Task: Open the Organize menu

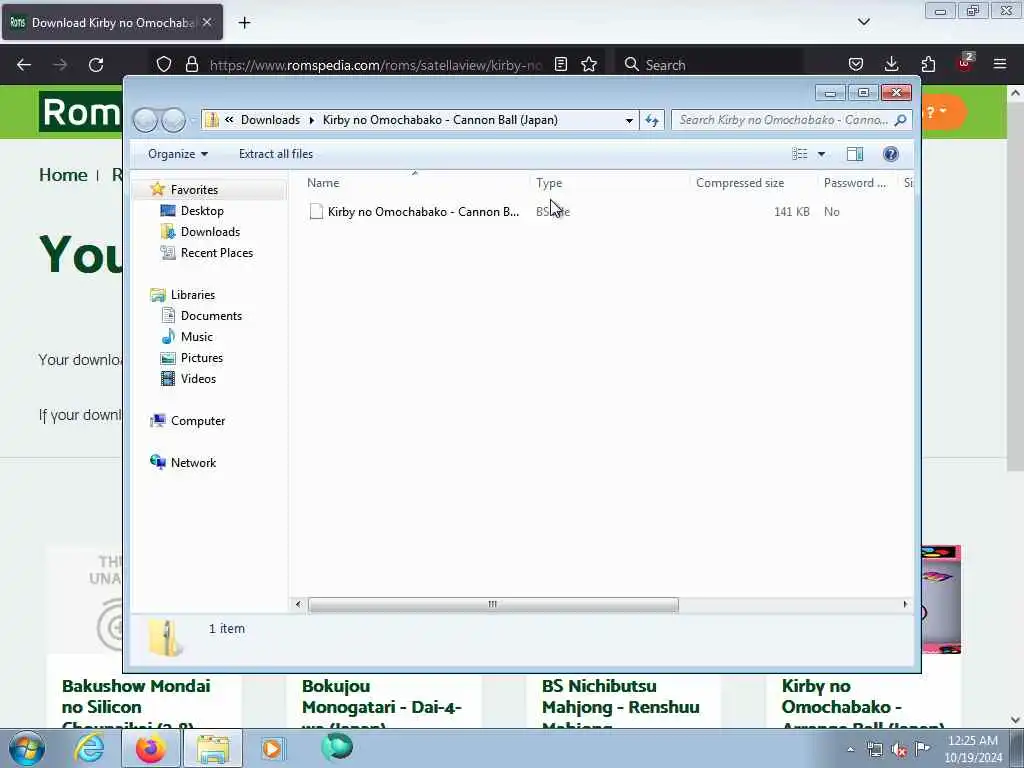Action: [x=178, y=154]
